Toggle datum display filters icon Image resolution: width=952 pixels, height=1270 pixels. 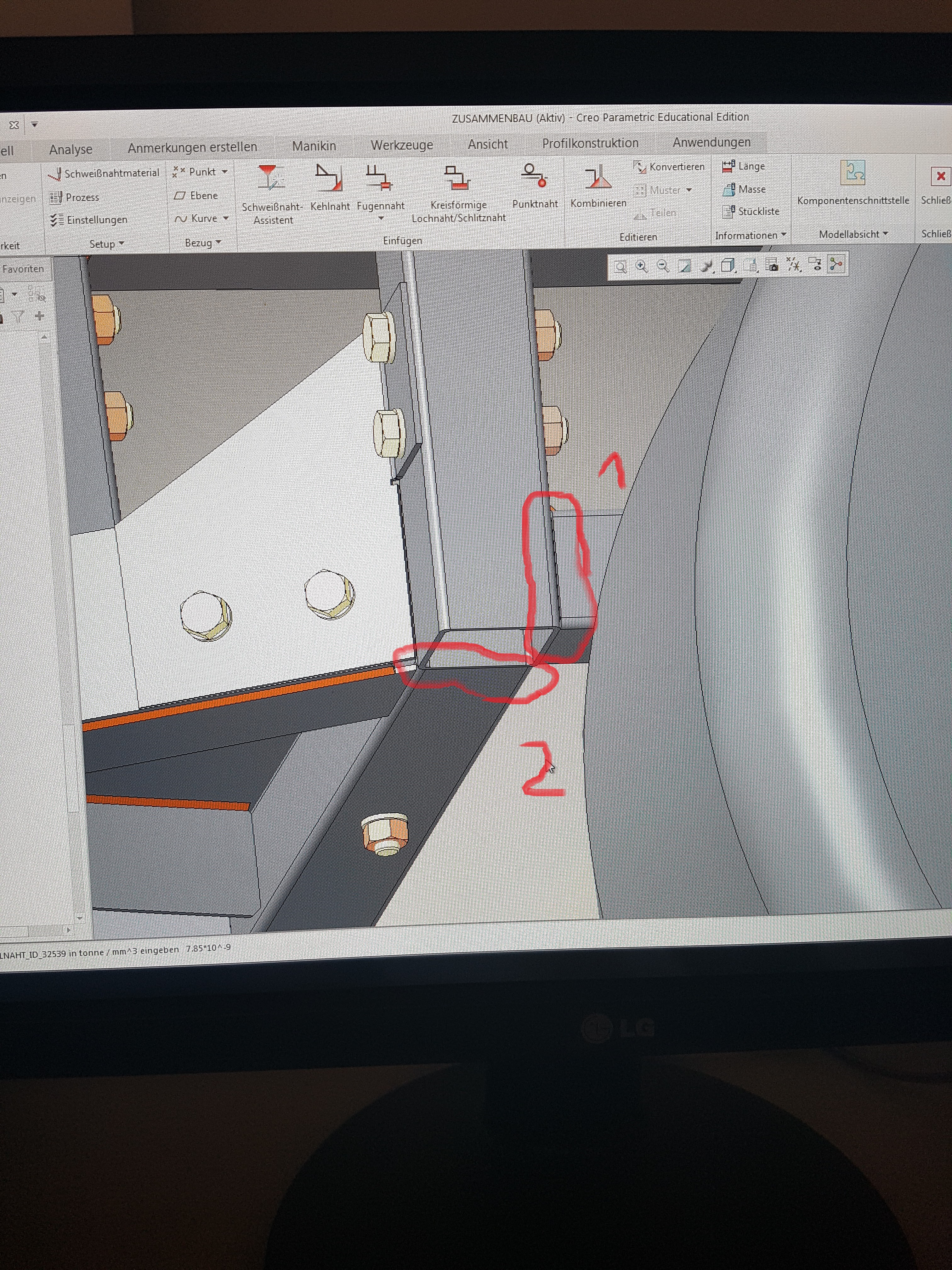pos(794,265)
